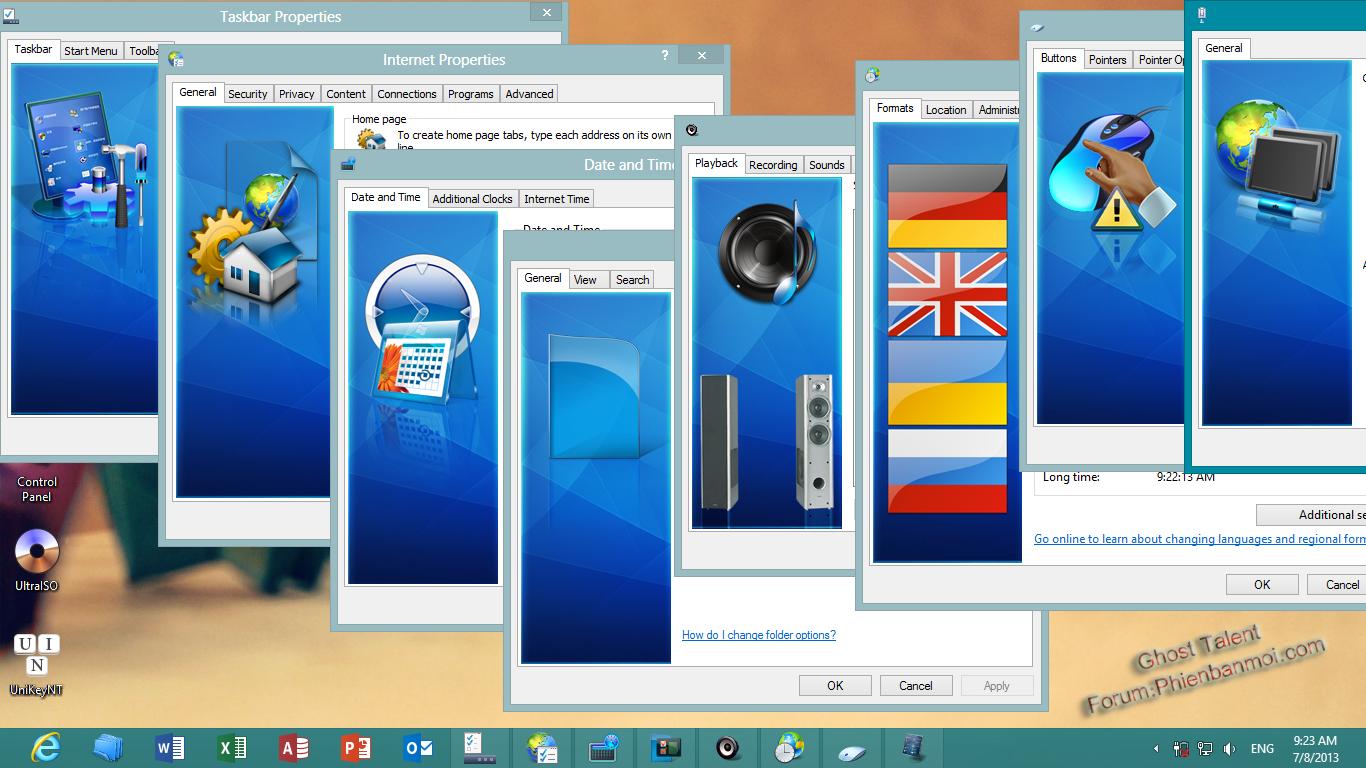
Task: Click the speaker volume icon in system tray
Action: (x=1229, y=749)
